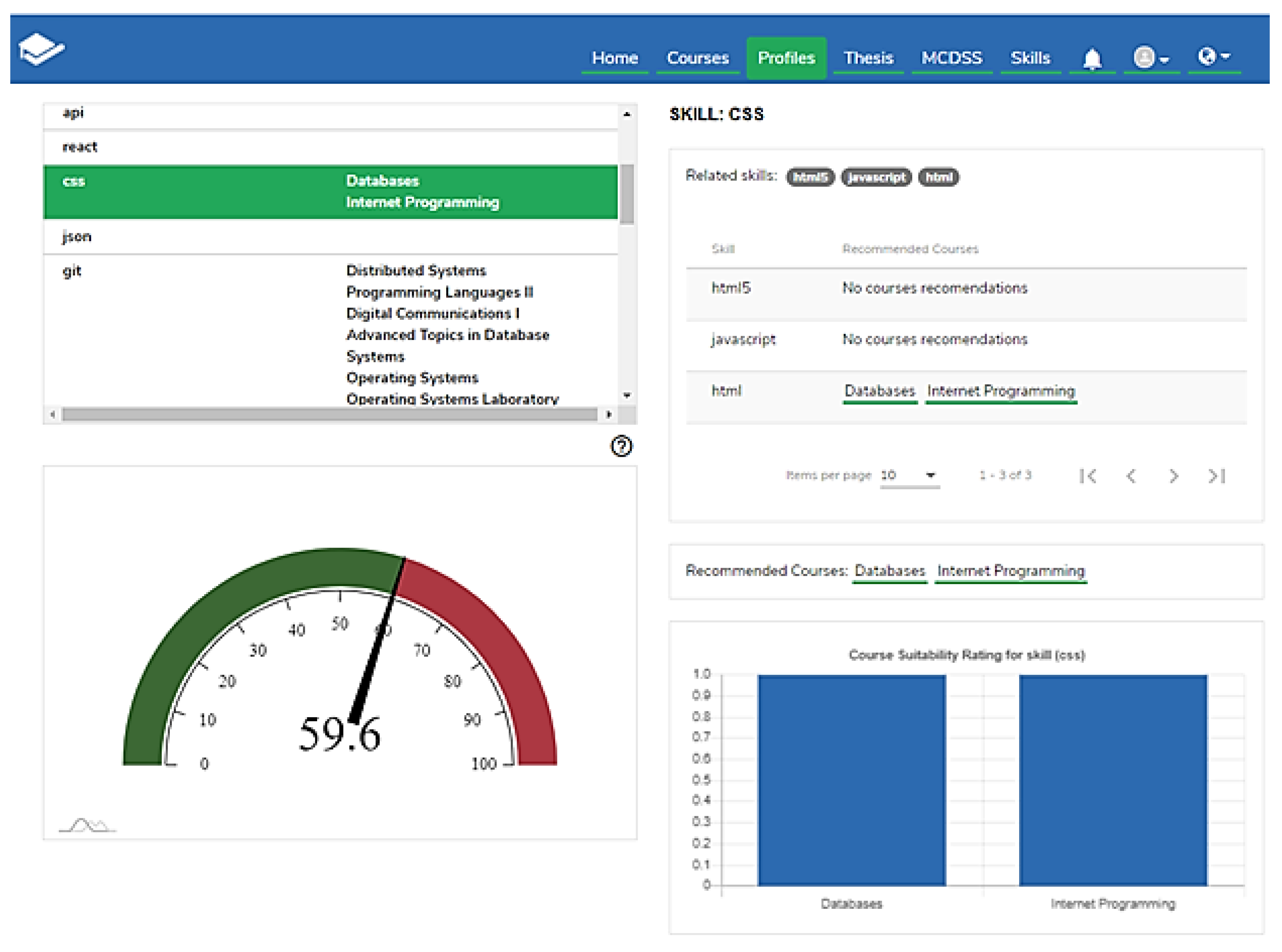The image size is (1282, 952).
Task: Click the Databases bar in suitability chart
Action: [x=851, y=780]
